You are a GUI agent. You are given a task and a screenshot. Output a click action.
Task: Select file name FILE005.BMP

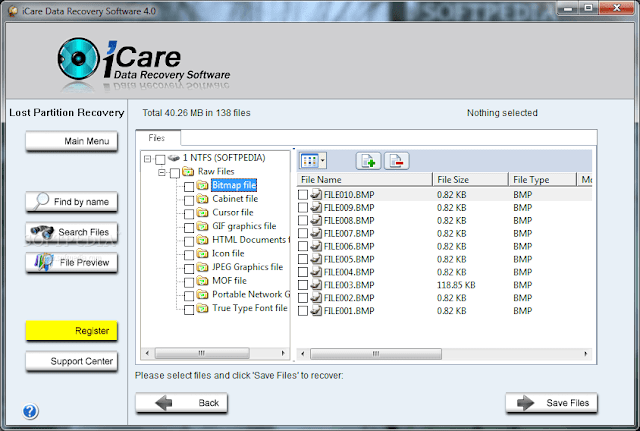tap(349, 259)
